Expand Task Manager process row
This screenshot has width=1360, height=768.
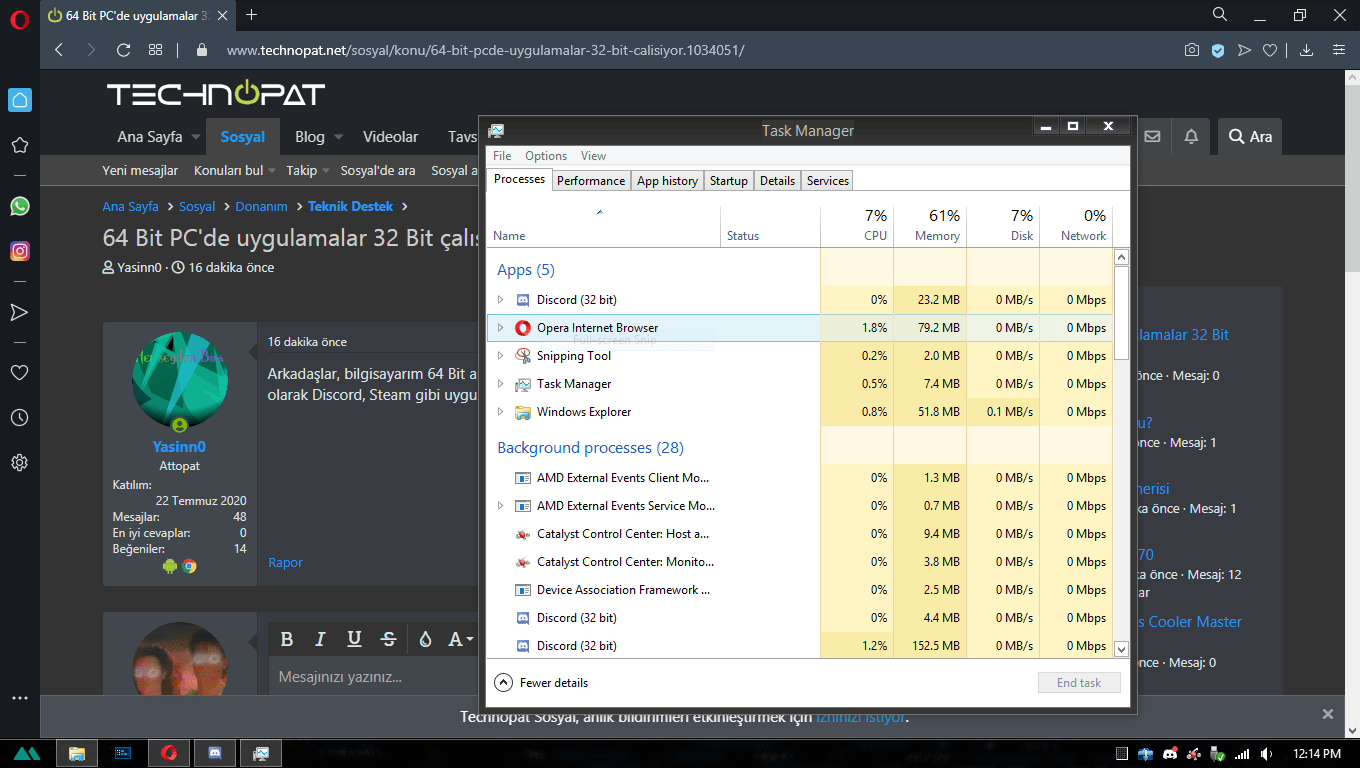tap(501, 384)
